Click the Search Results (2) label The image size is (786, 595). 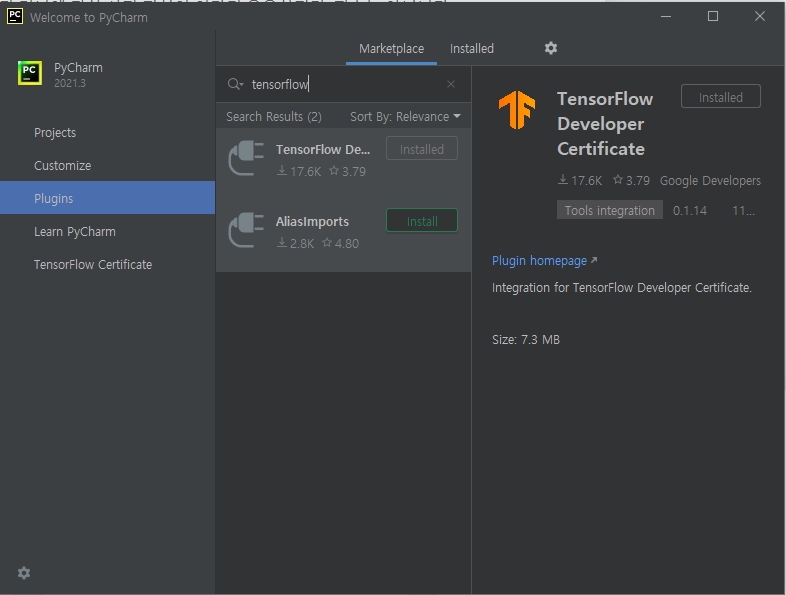tap(274, 117)
